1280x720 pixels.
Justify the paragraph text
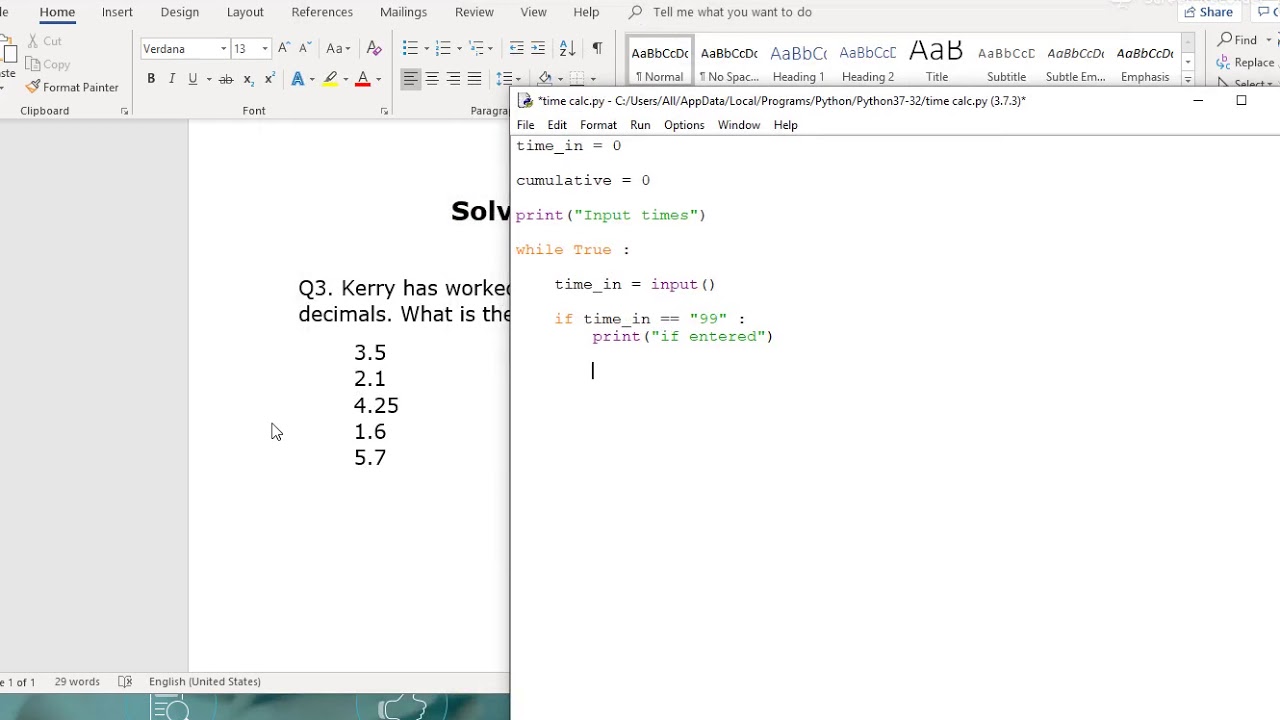coord(474,79)
